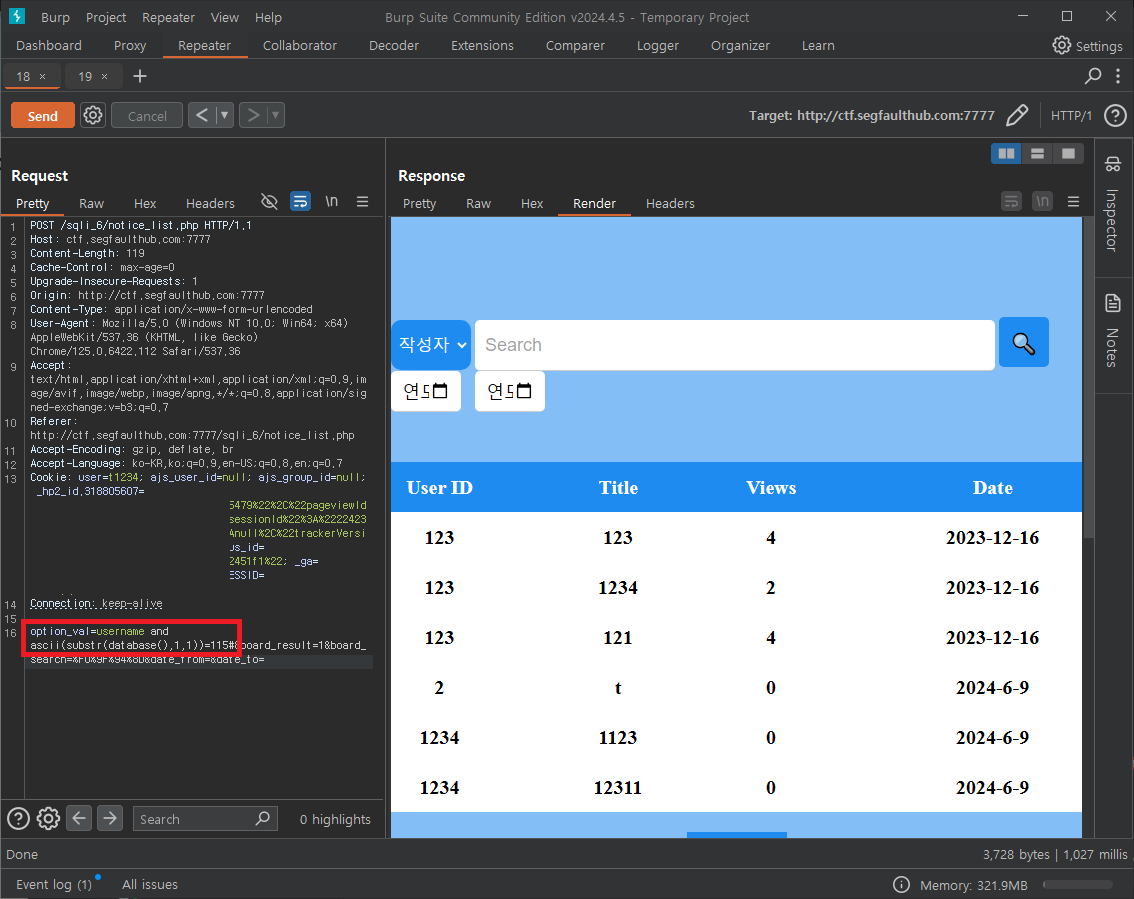The height and width of the screenshot is (899, 1134).
Task: Open the Decoder tool tab
Action: [393, 46]
